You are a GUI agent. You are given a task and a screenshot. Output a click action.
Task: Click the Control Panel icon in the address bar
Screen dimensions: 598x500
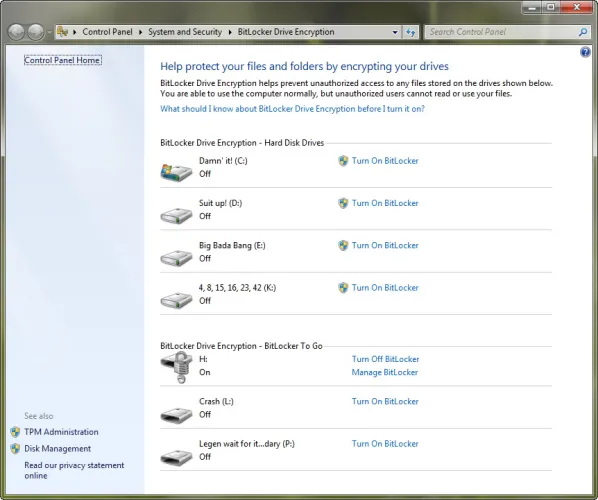(63, 32)
